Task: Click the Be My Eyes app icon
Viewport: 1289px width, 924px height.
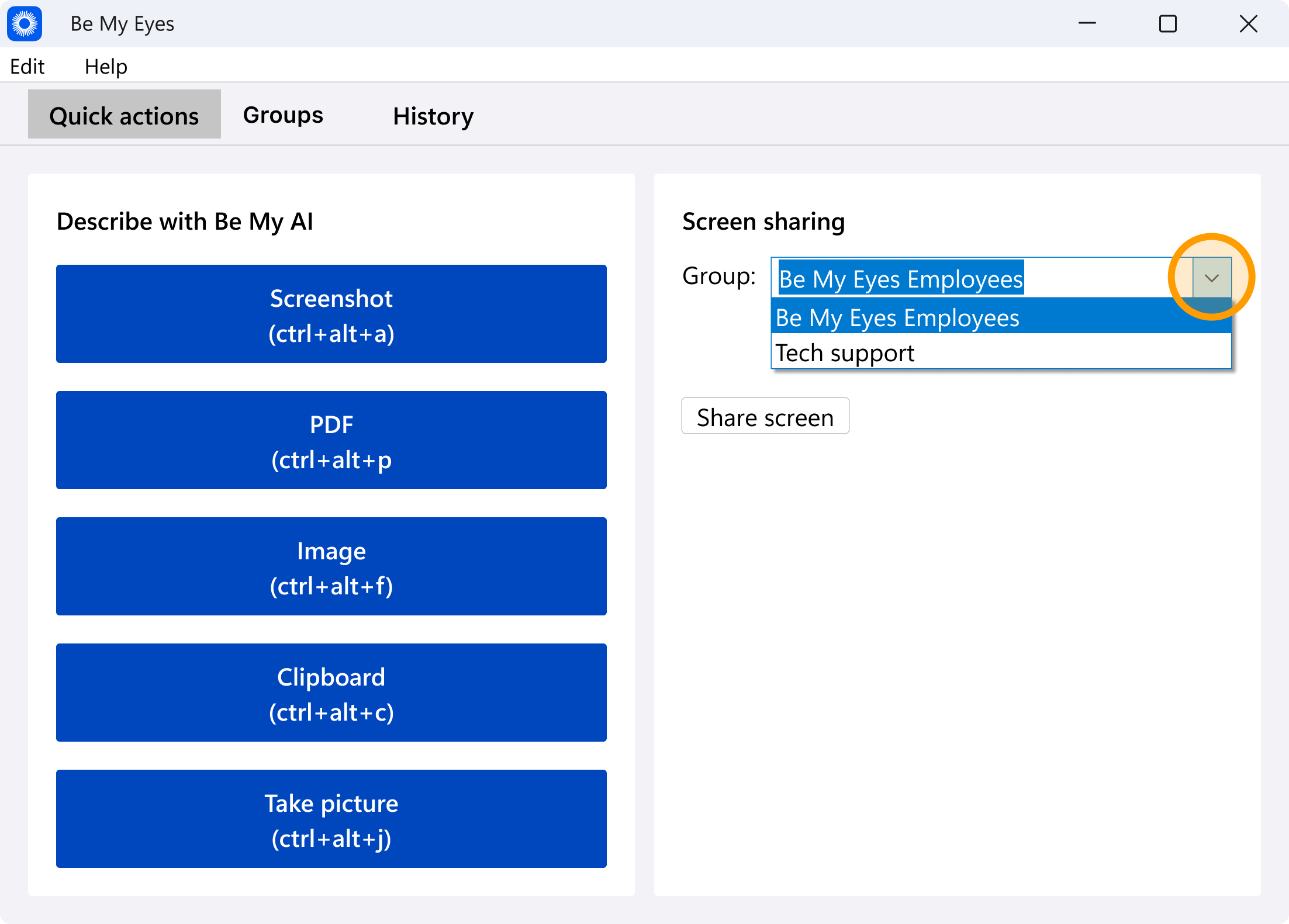Action: click(25, 24)
